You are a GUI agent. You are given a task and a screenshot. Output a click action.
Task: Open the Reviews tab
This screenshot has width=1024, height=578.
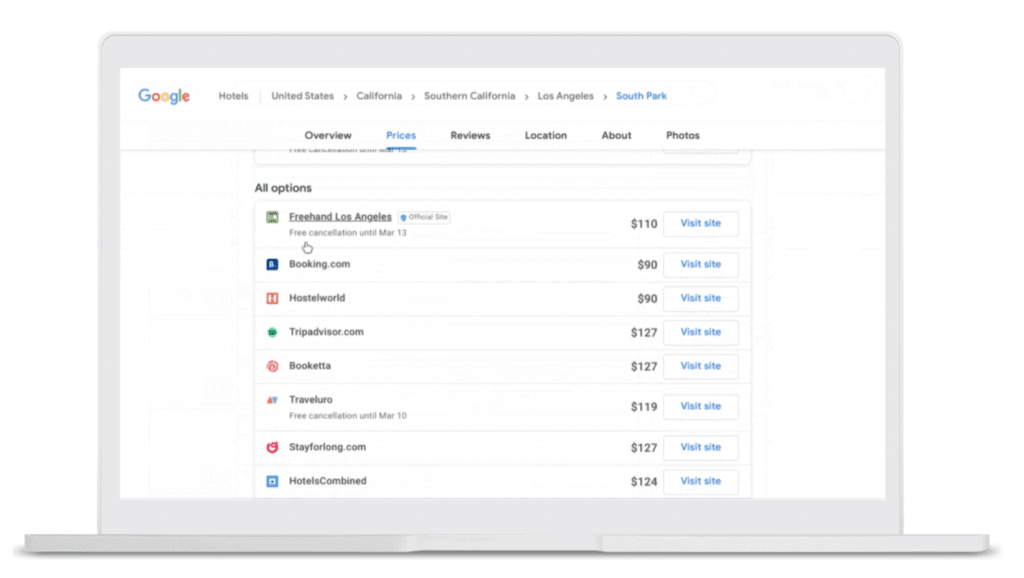(x=470, y=135)
